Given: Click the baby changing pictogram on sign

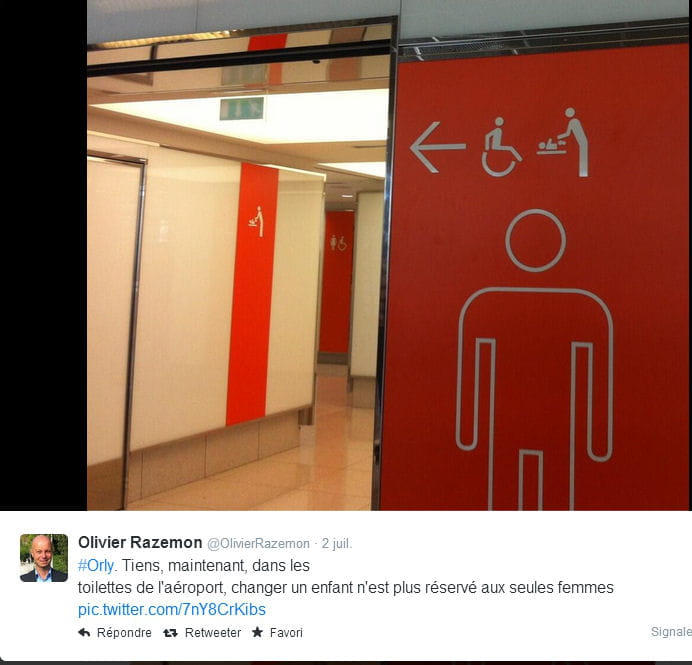Looking at the screenshot, I should [563, 142].
